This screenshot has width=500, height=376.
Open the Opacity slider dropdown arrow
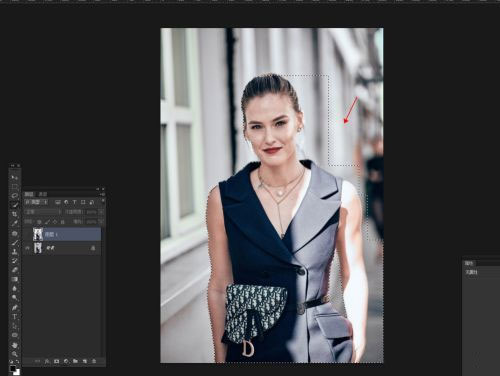[101, 212]
